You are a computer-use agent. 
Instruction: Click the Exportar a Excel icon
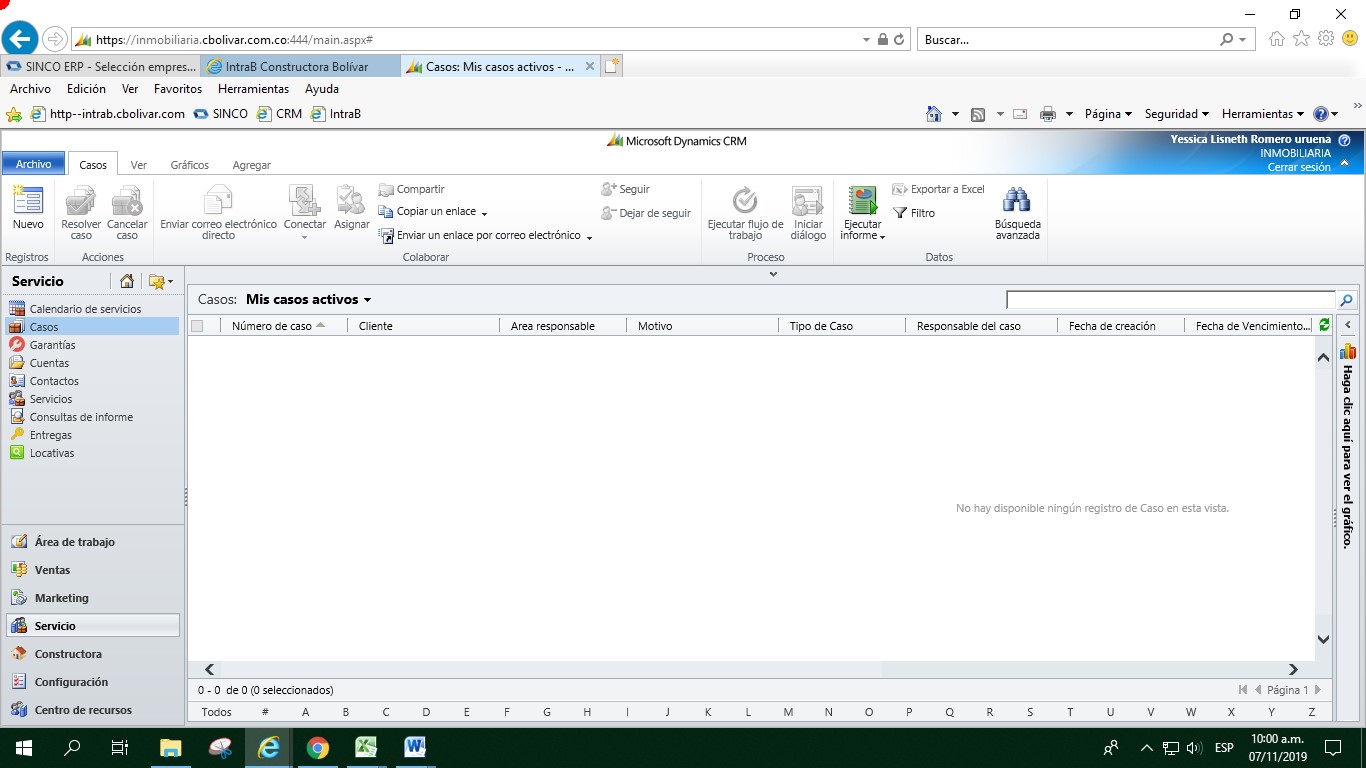(899, 189)
